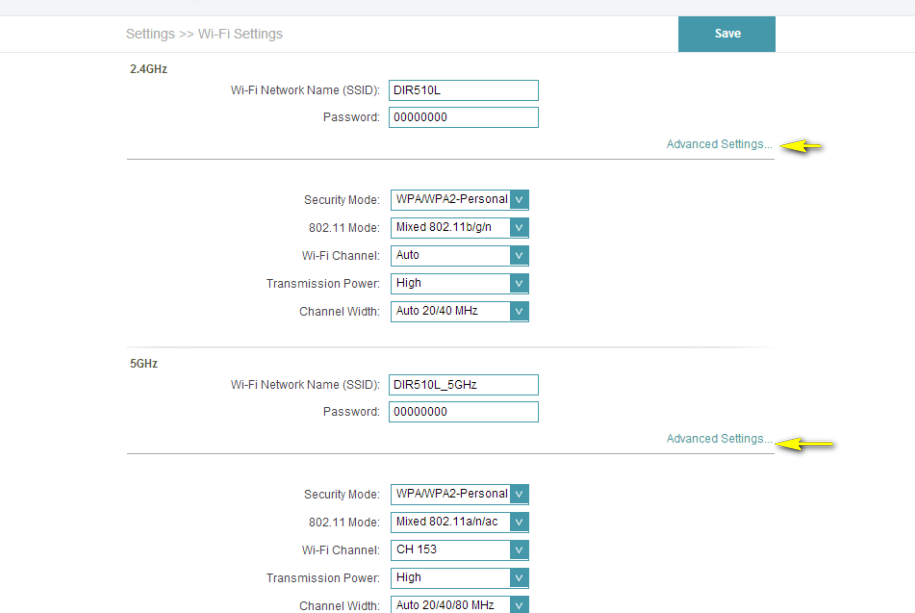Expand the 5GHz Security Mode dropdown
Screen dimensions: 915x613
459,494
